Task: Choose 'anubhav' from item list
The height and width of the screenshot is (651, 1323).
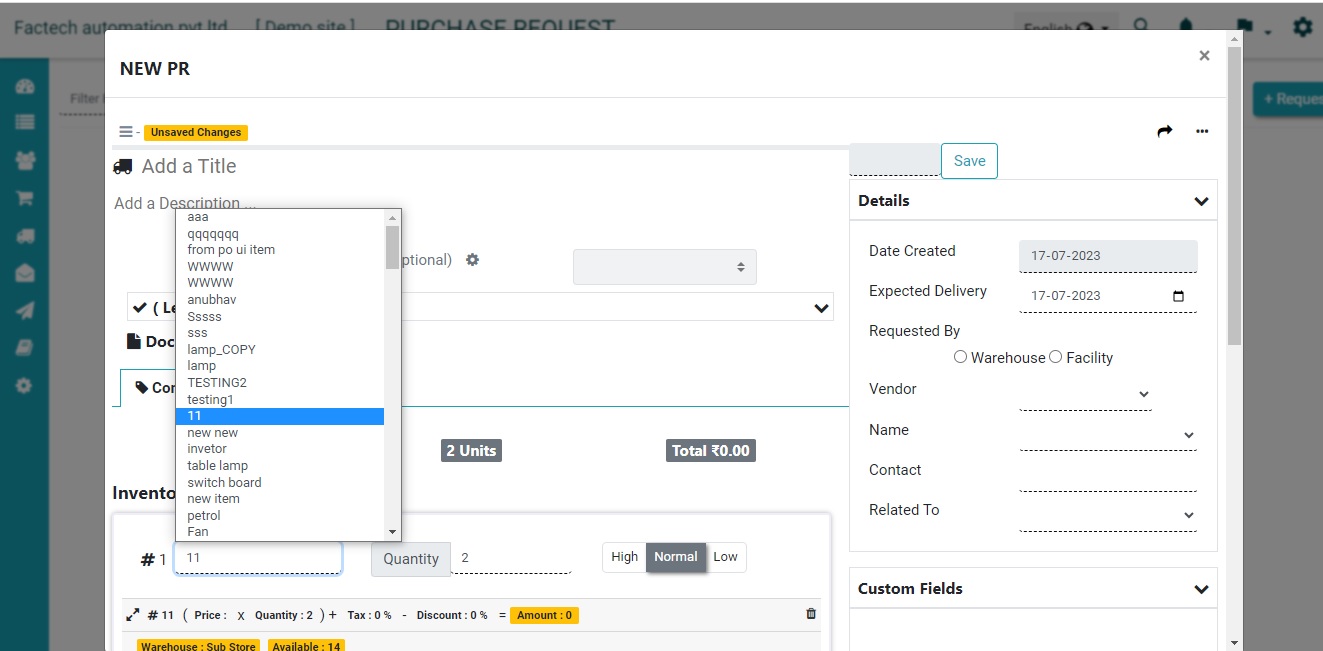Action: [280, 300]
